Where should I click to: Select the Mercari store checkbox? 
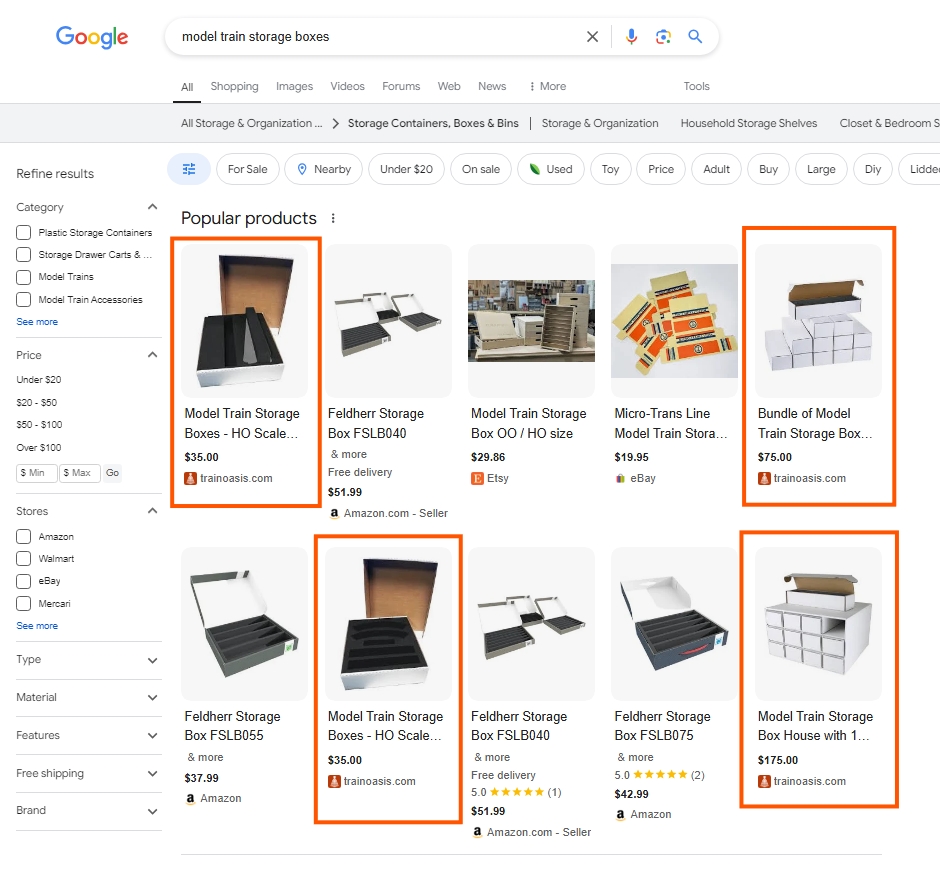tap(23, 604)
